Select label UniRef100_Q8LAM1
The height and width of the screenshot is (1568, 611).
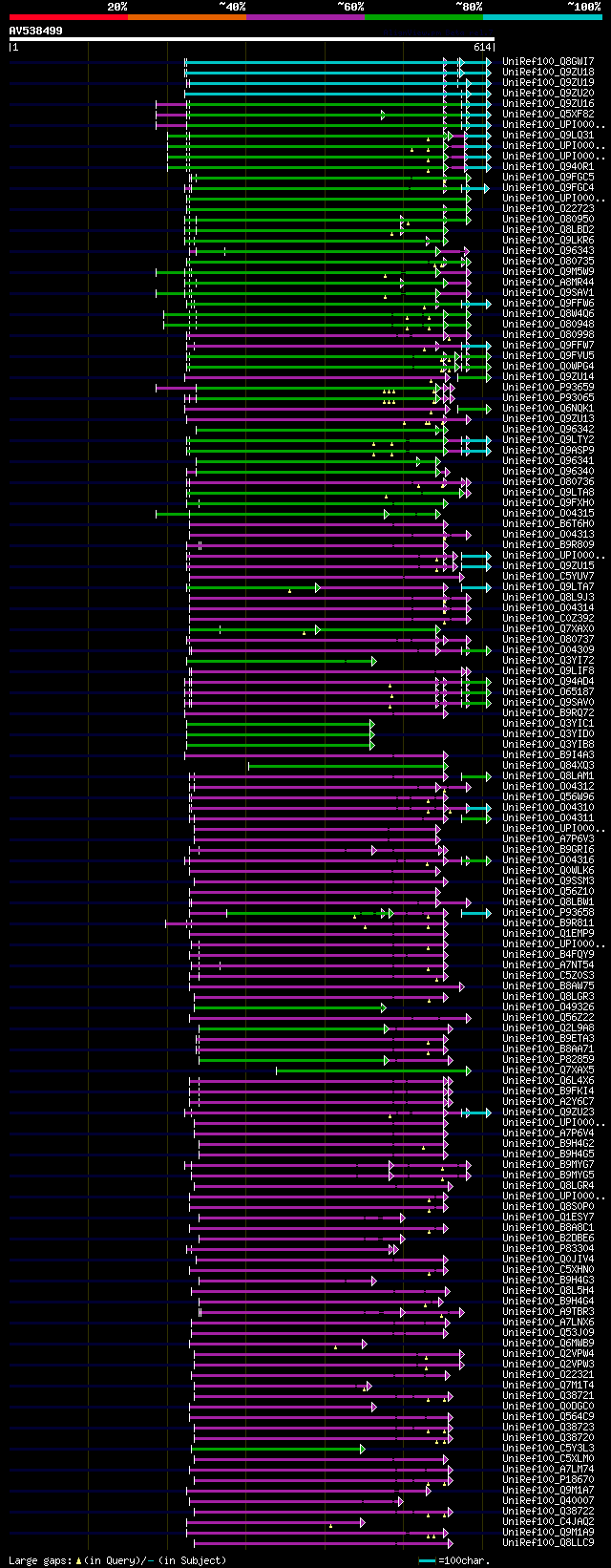(x=548, y=775)
